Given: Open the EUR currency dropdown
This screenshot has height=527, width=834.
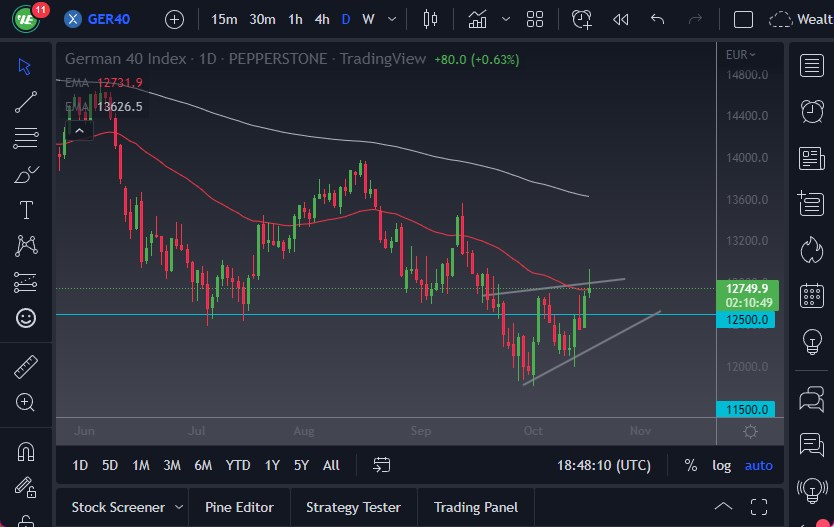Looking at the screenshot, I should pos(741,55).
